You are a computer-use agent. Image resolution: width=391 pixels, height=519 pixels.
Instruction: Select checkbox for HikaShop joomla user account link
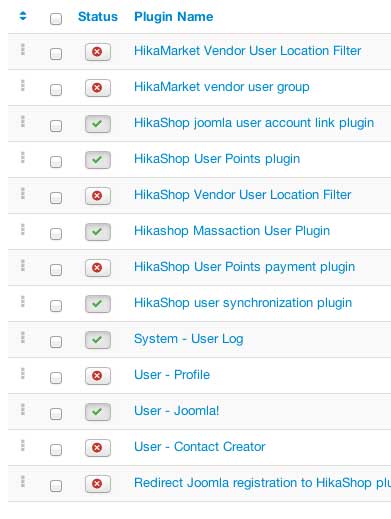(x=56, y=126)
